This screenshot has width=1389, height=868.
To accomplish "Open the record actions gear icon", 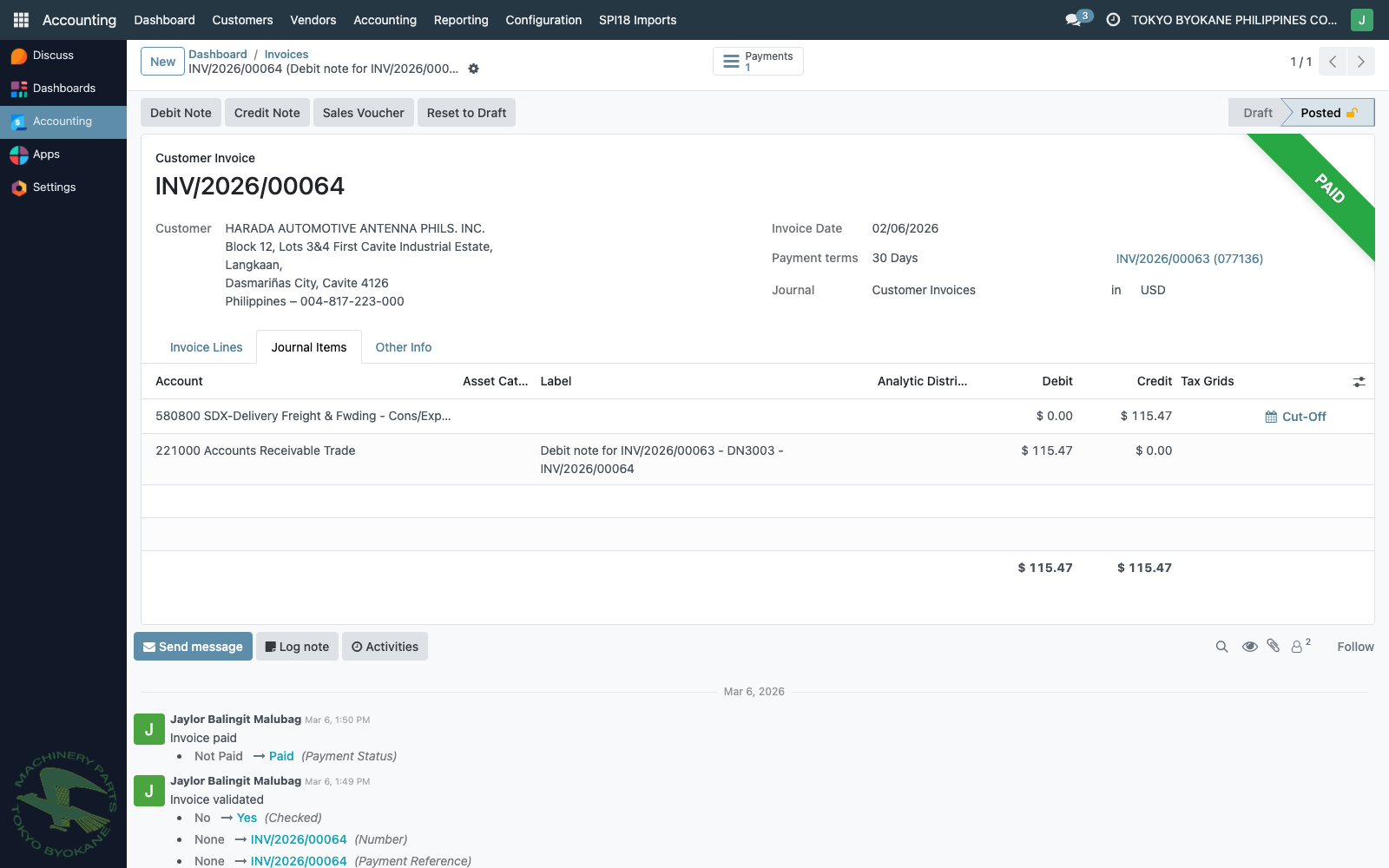I will tap(473, 69).
